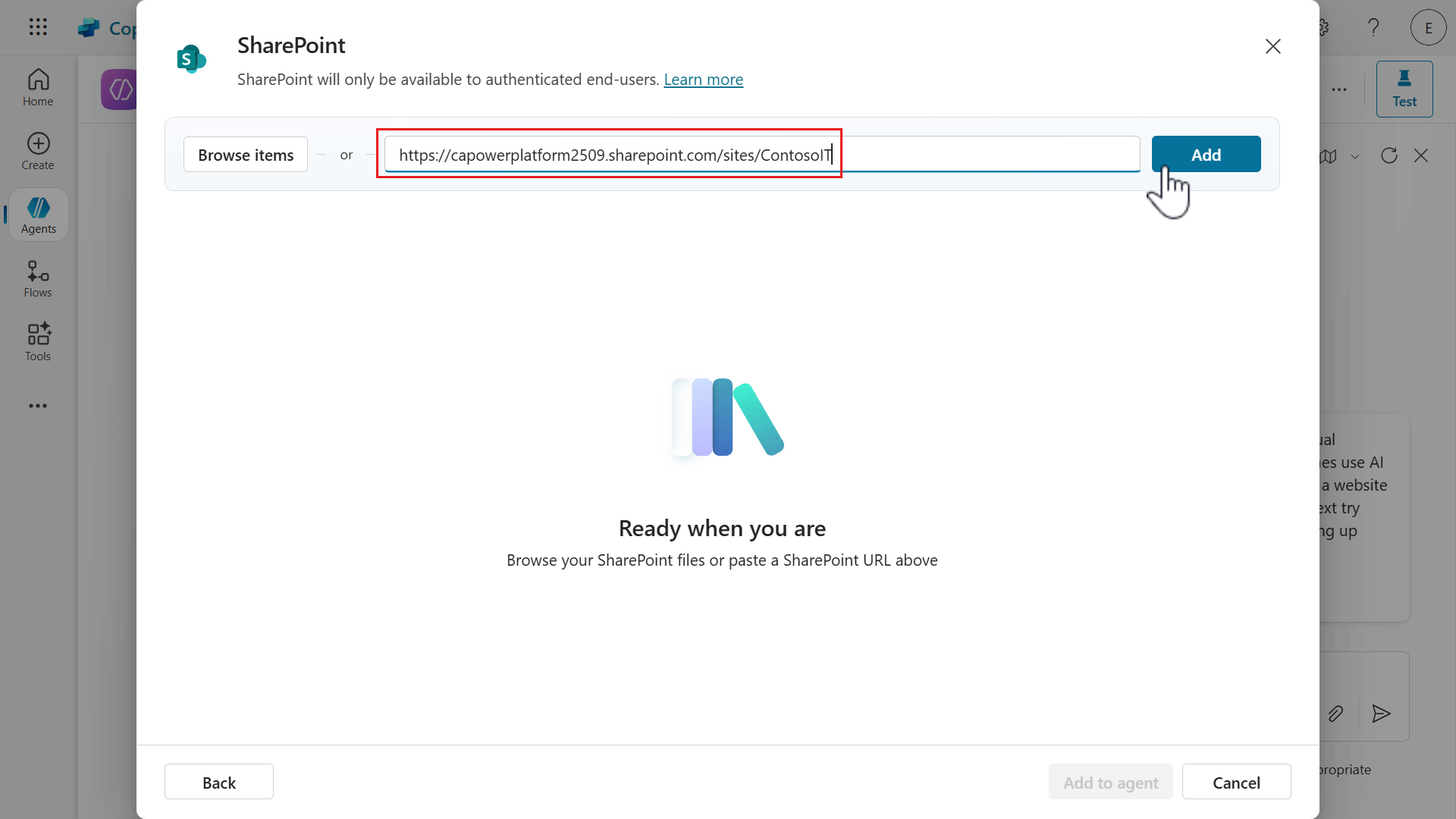Select Agents in the sidebar
The height and width of the screenshot is (819, 1456).
(x=38, y=215)
